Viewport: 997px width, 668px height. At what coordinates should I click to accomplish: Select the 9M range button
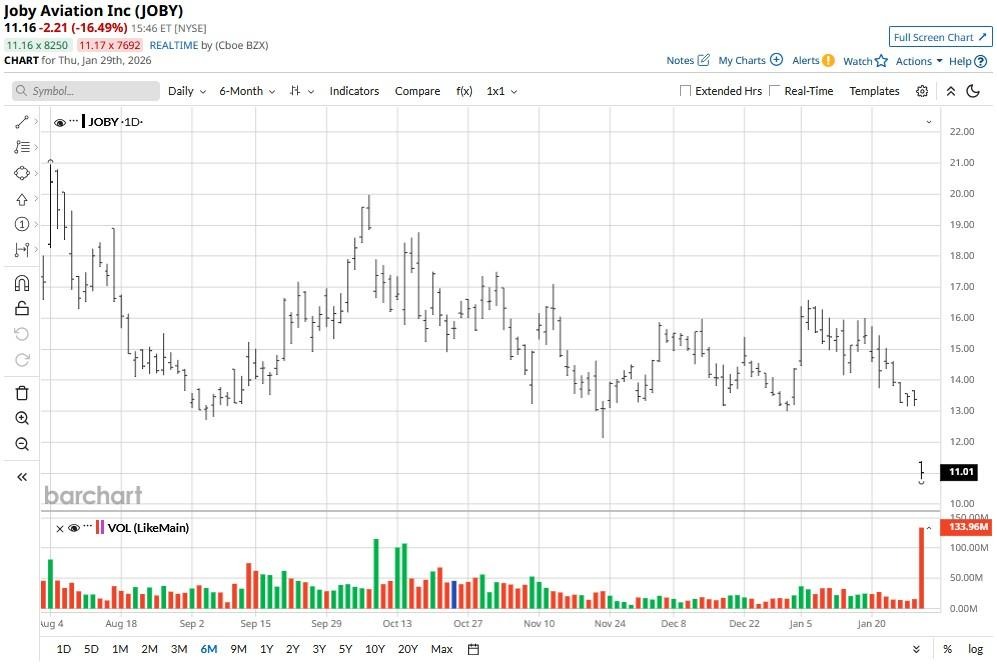coord(238,649)
